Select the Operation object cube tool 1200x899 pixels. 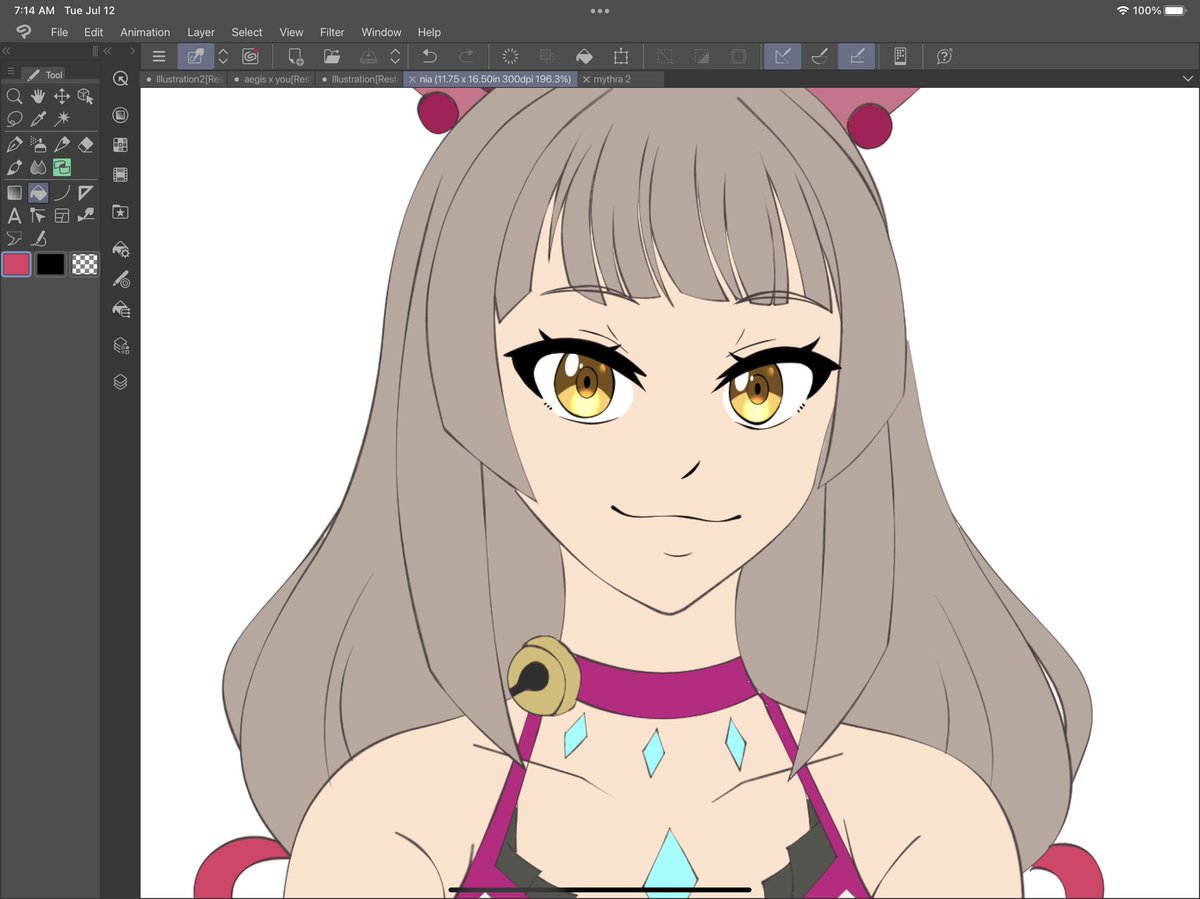point(86,97)
